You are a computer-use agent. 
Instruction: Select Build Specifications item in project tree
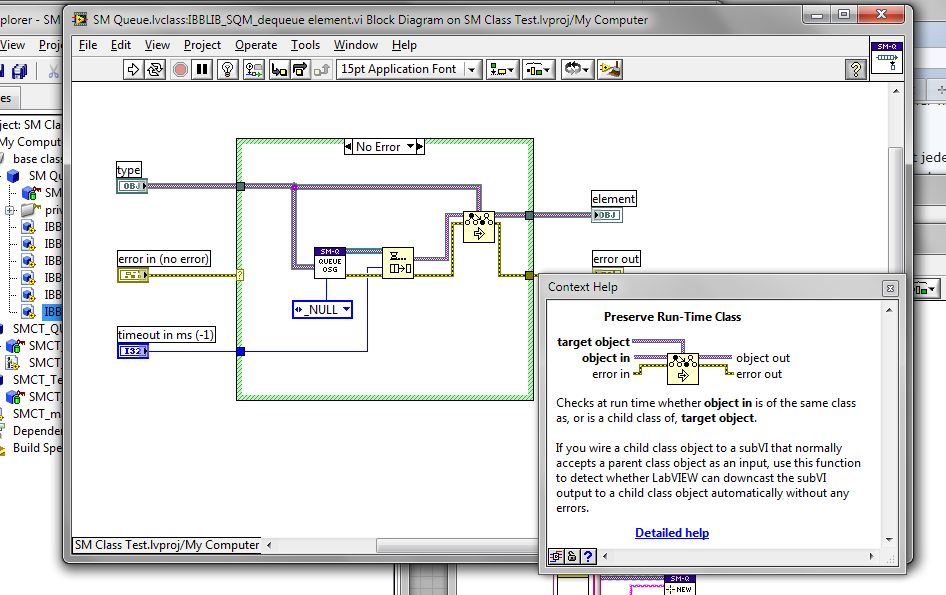[37, 448]
